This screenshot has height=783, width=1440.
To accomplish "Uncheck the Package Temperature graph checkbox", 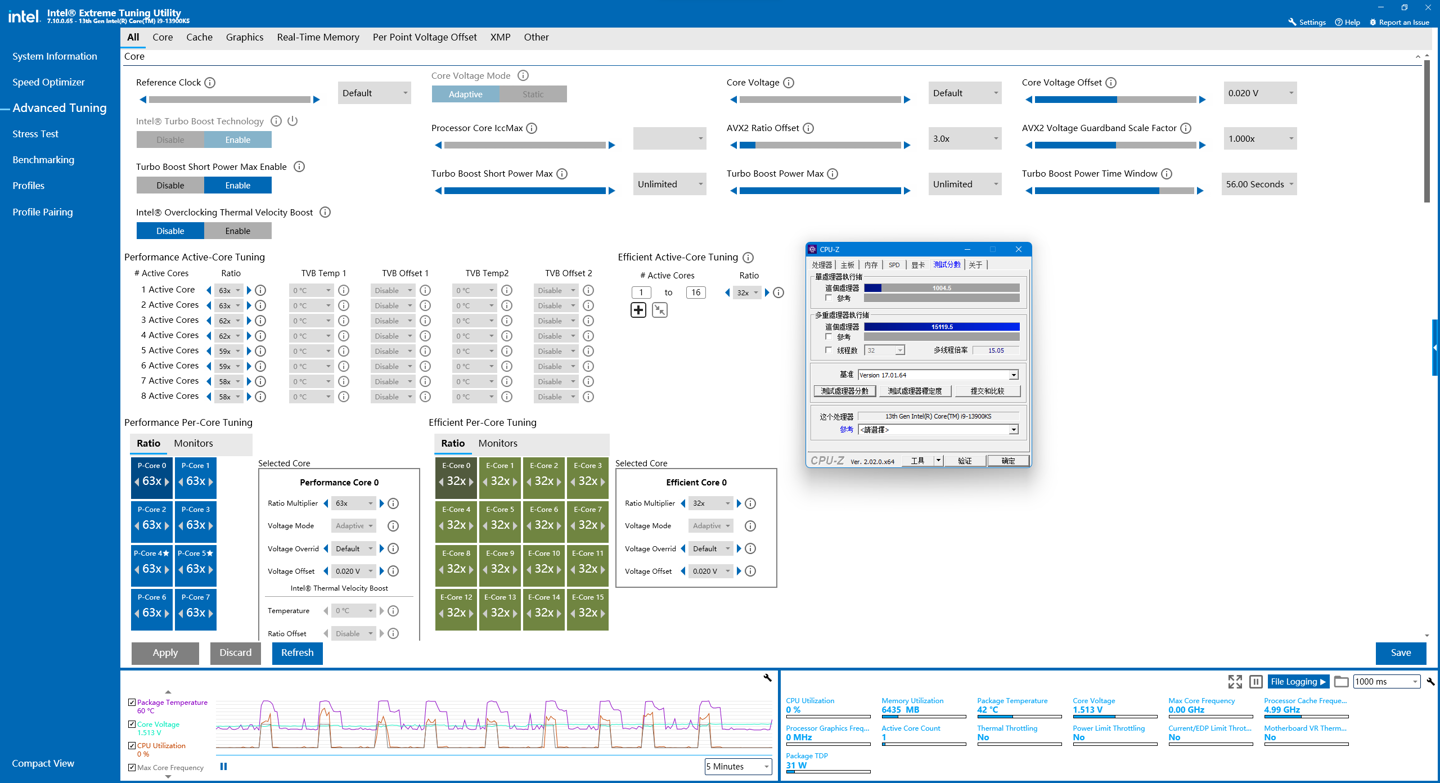I will [x=132, y=703].
